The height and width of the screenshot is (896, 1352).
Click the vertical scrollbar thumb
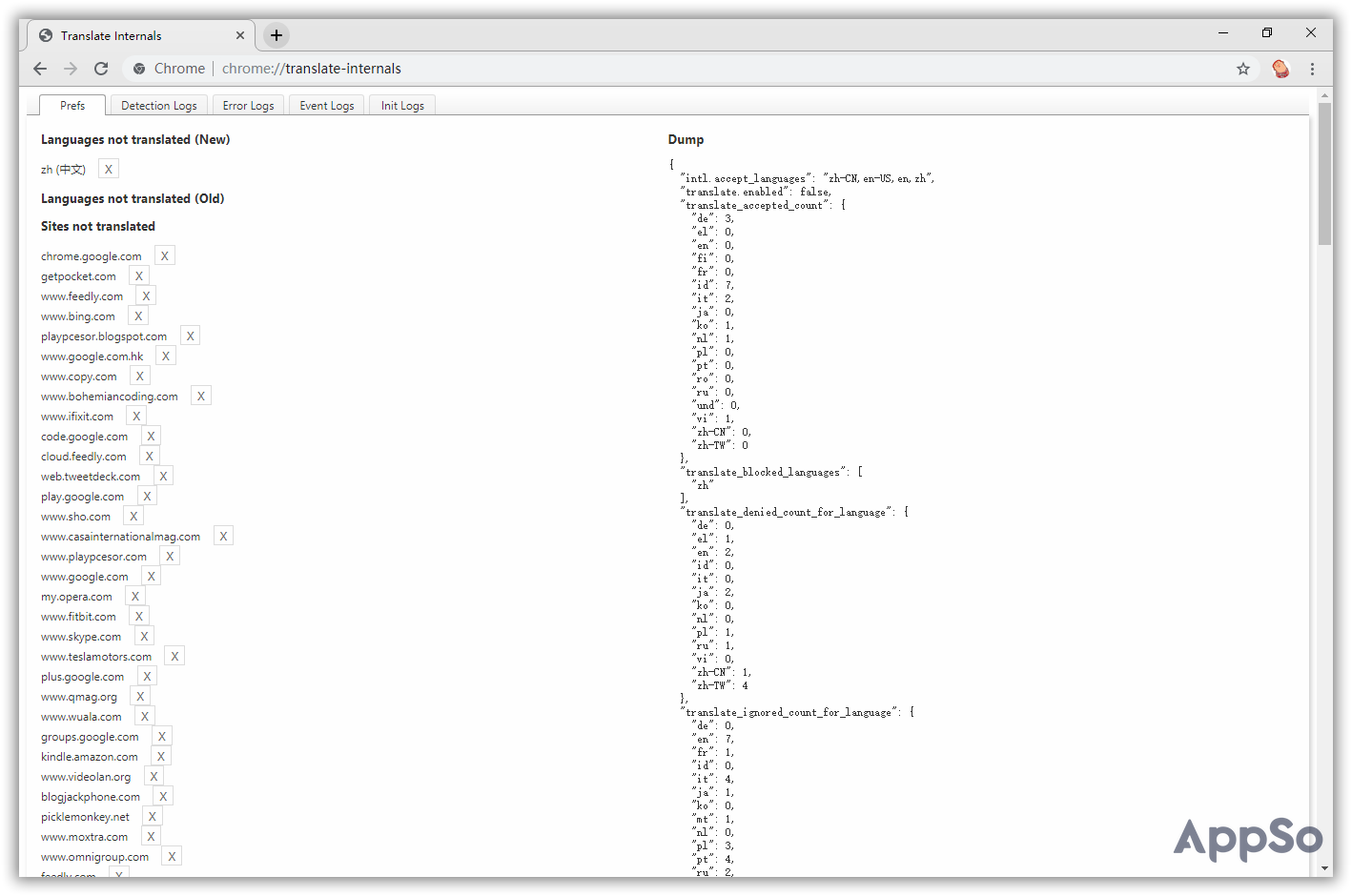(x=1325, y=173)
